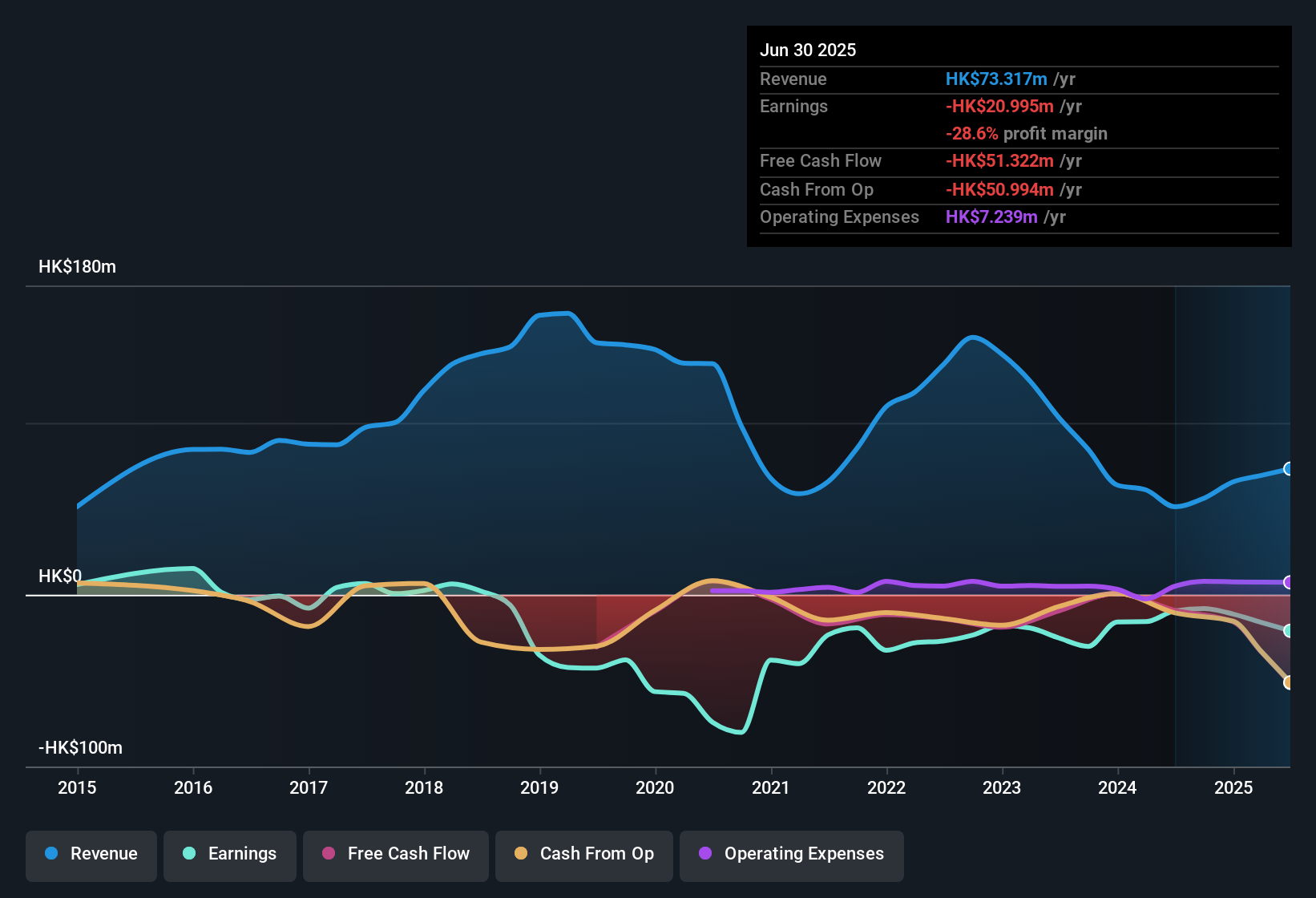Click the 2025 x-axis year label
This screenshot has height=898, width=1316.
1233,788
